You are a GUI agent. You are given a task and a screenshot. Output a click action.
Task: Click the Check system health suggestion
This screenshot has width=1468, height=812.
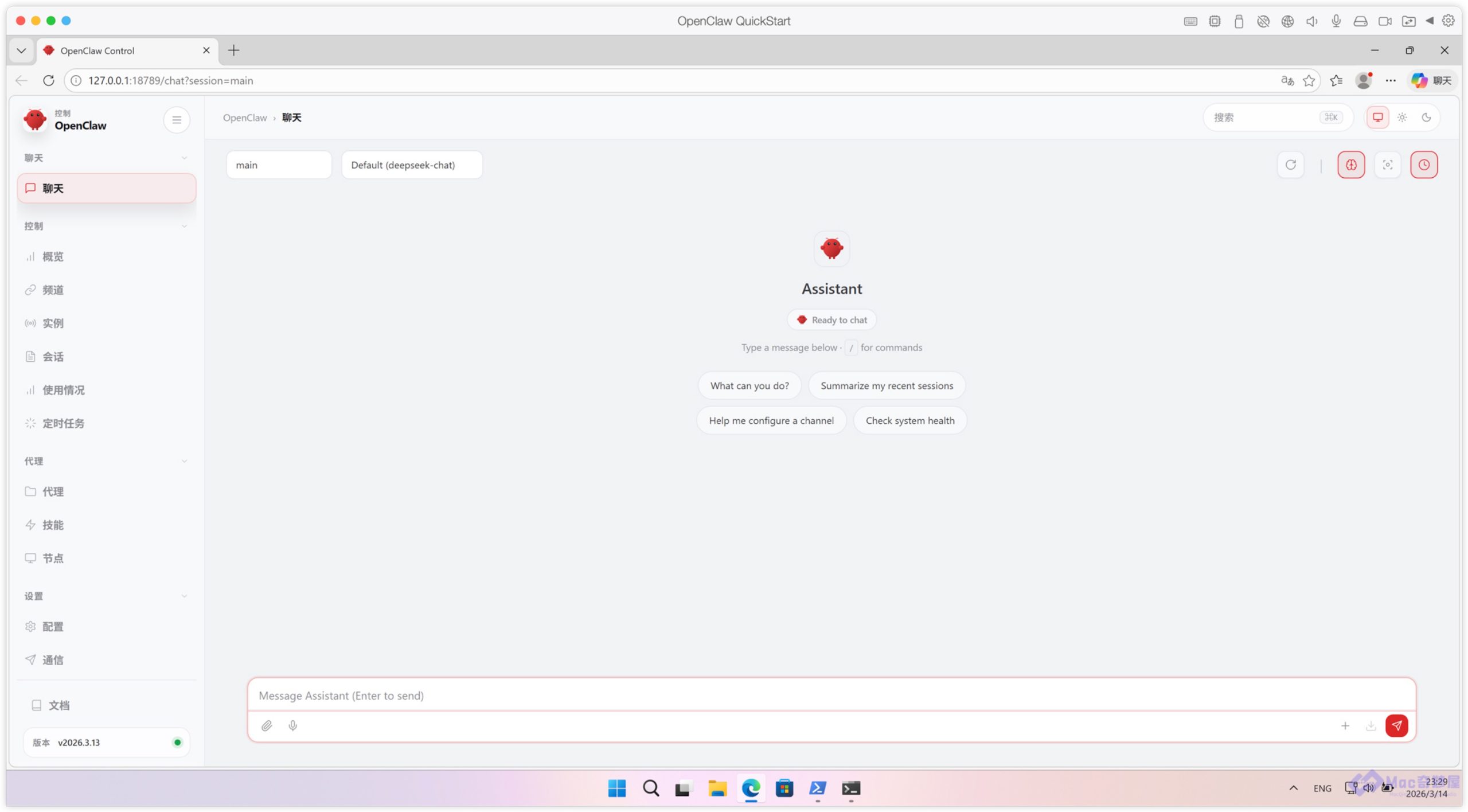tap(909, 420)
